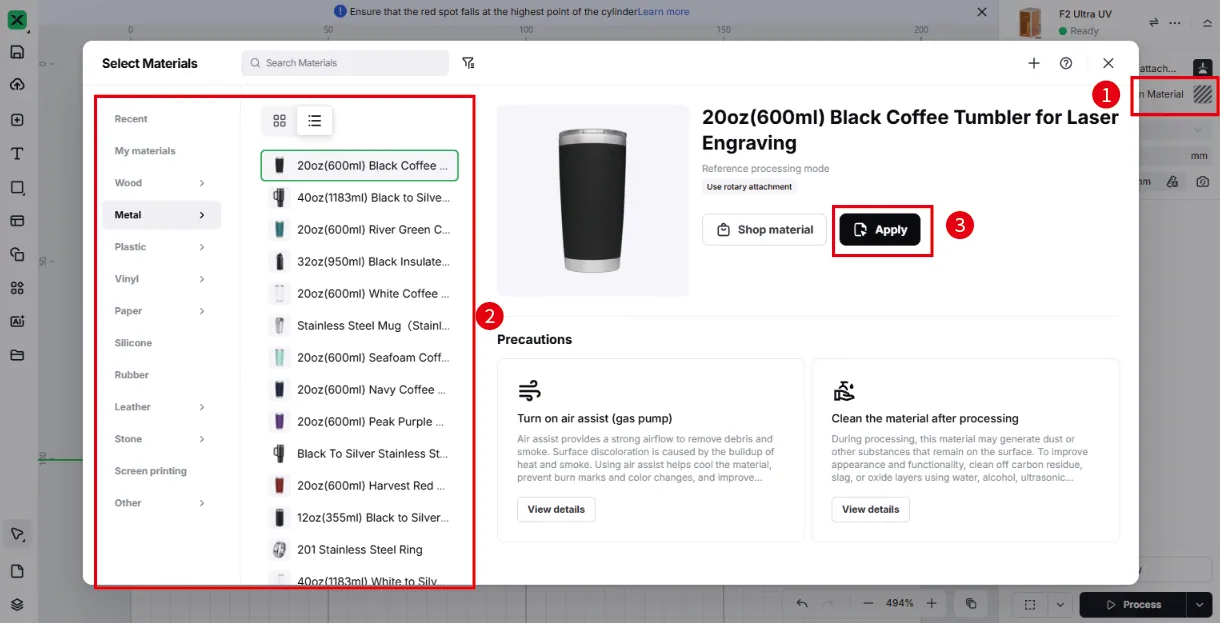Click the black tumbler product image
Screen dimensions: 1220x623
click(593, 201)
